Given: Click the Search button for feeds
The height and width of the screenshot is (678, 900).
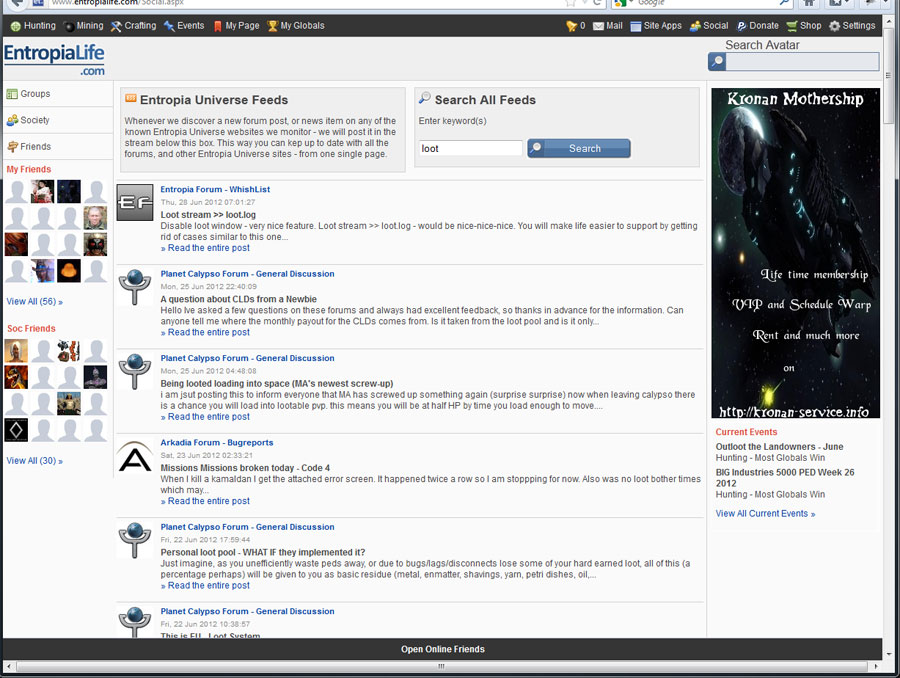Looking at the screenshot, I should (x=579, y=149).
